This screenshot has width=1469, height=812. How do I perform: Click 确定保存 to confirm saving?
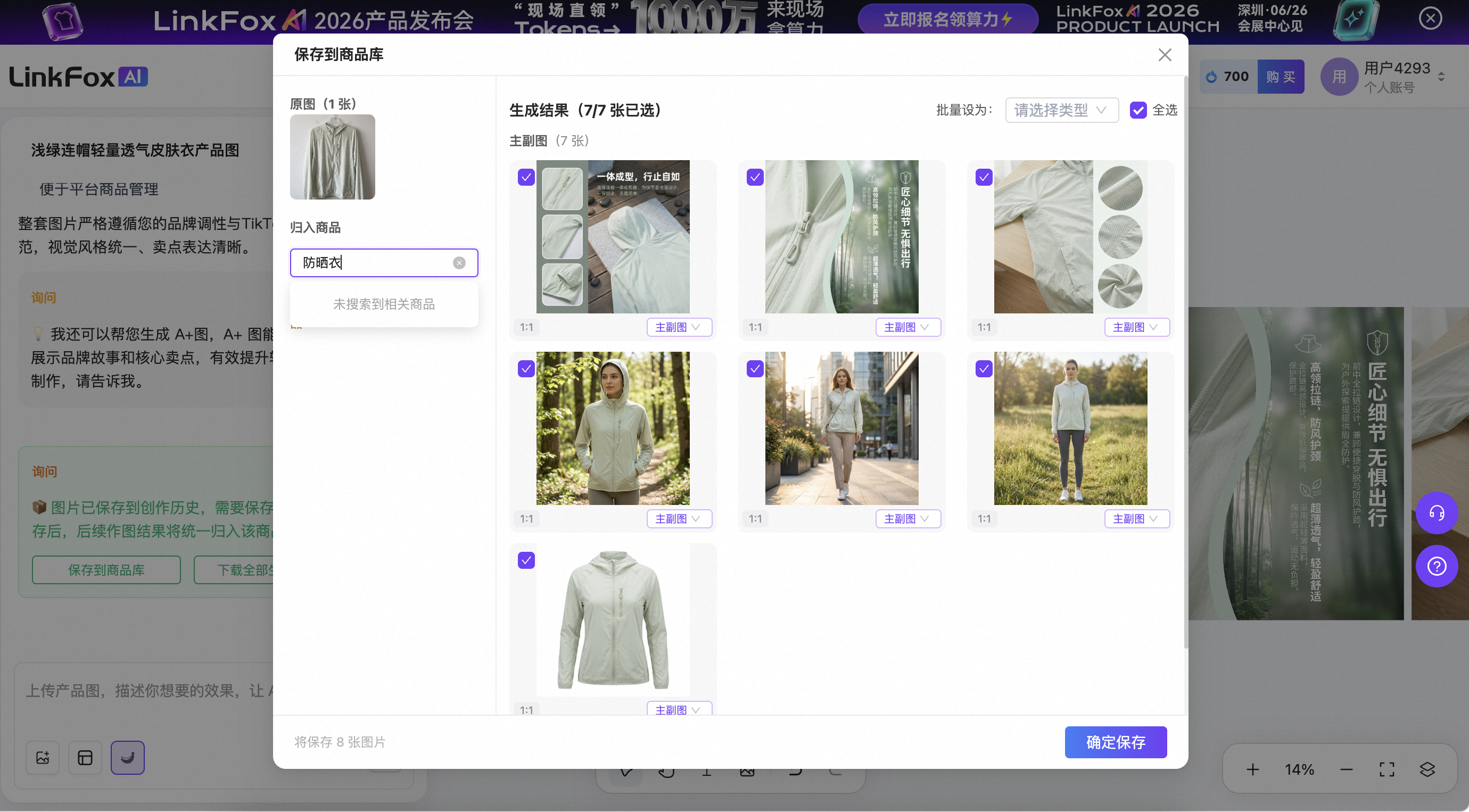pos(1116,742)
